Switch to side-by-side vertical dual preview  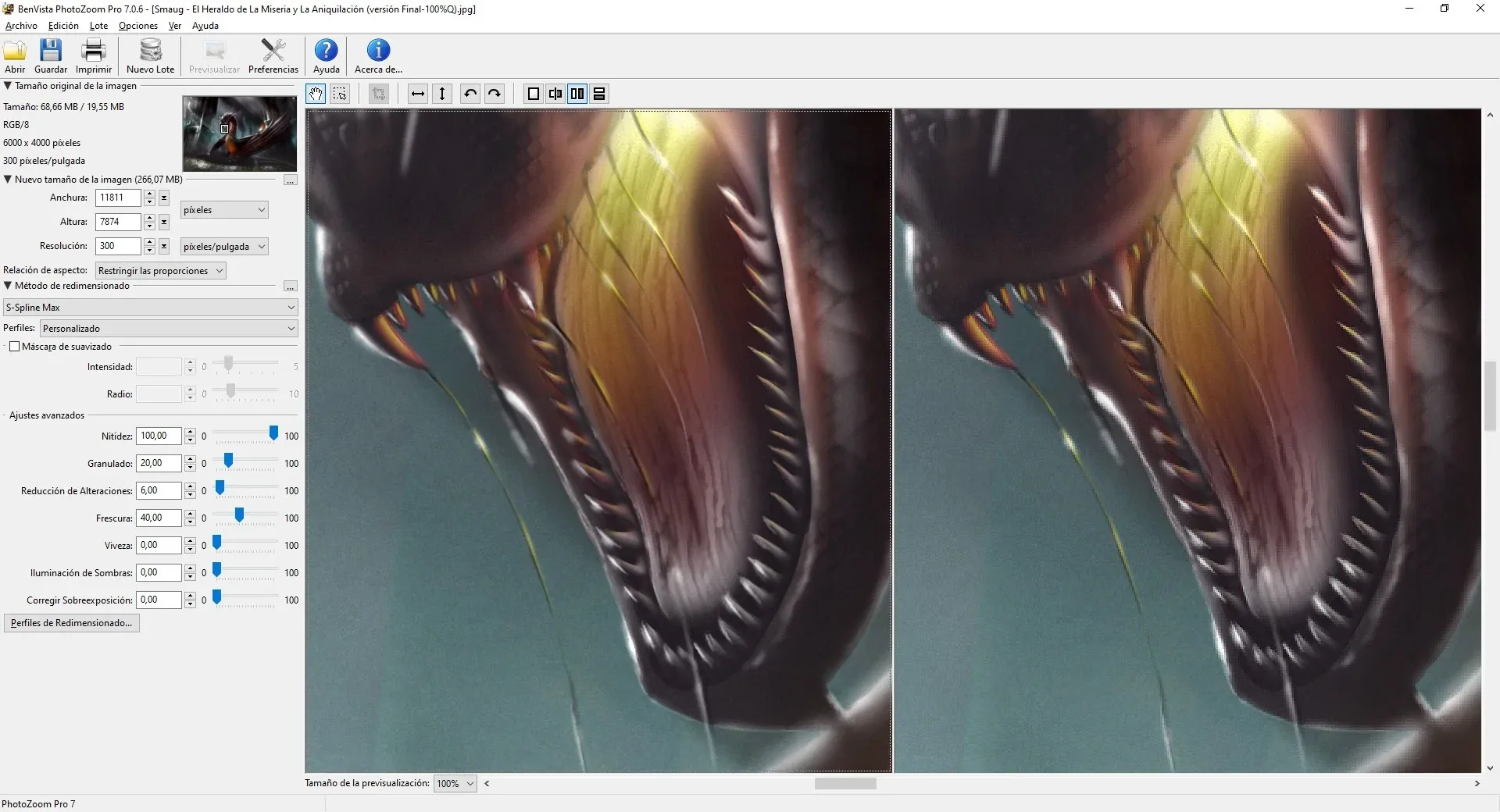577,94
